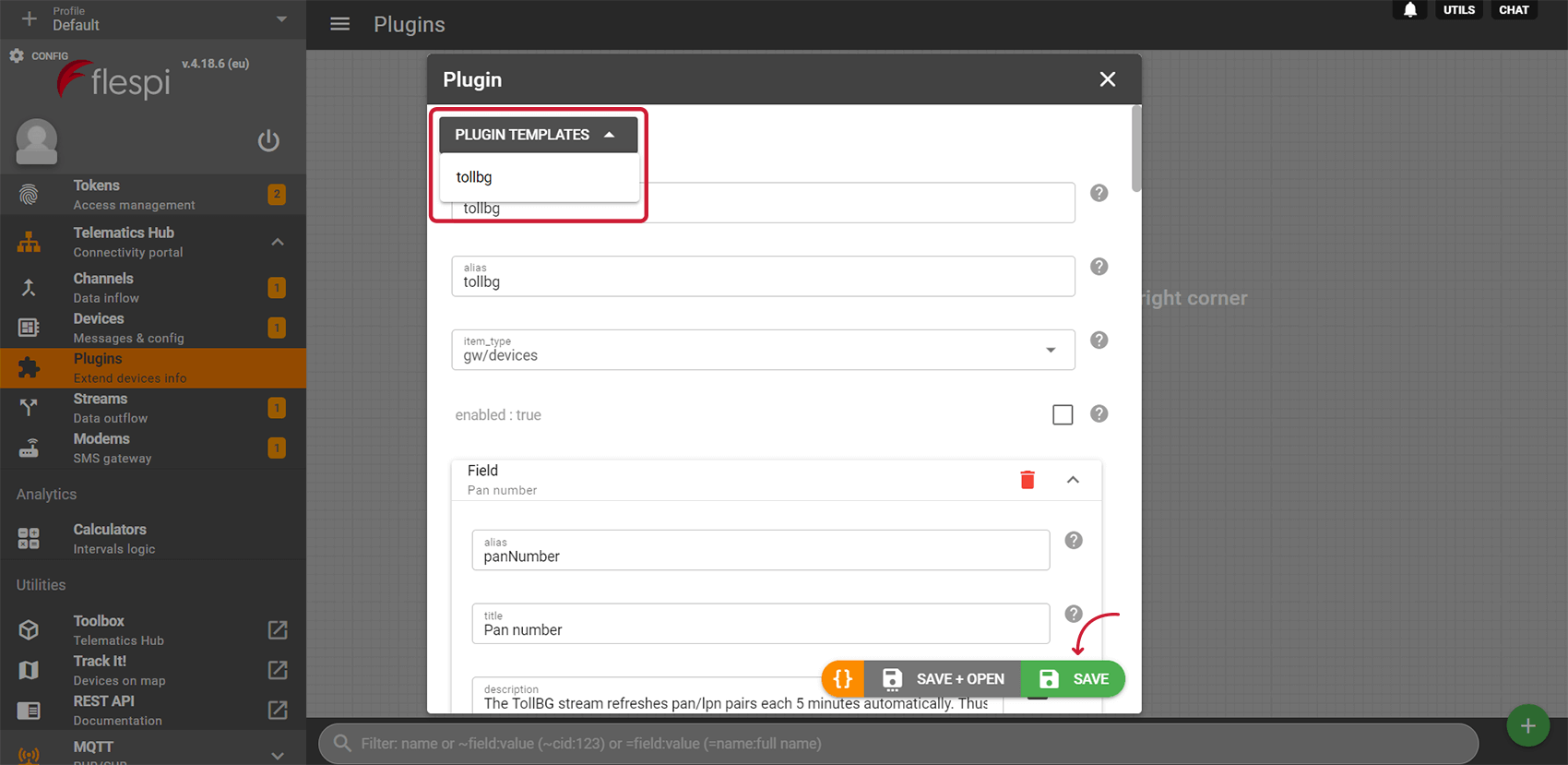This screenshot has height=765, width=1568.
Task: Open the item_type gw/devices dropdown
Action: click(763, 350)
